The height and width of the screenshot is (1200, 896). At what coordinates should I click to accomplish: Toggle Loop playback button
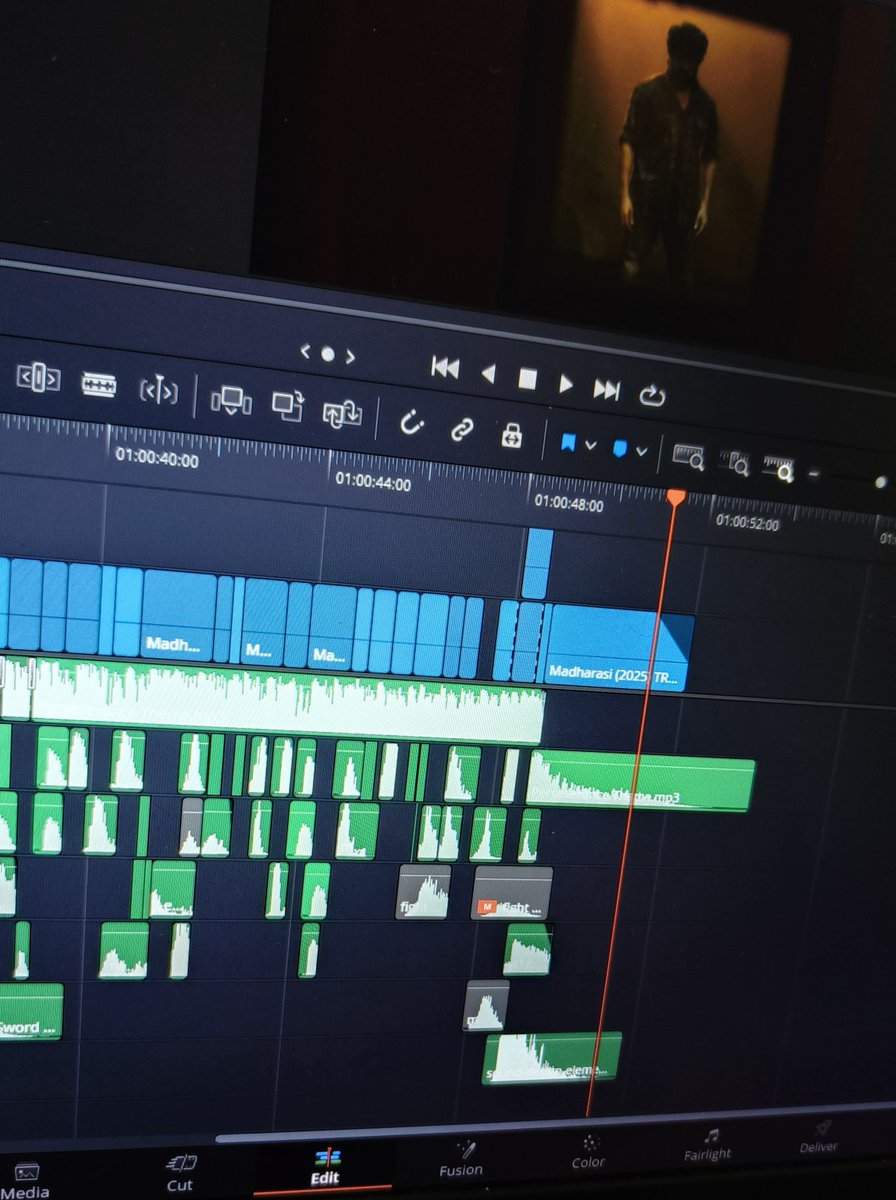point(652,396)
